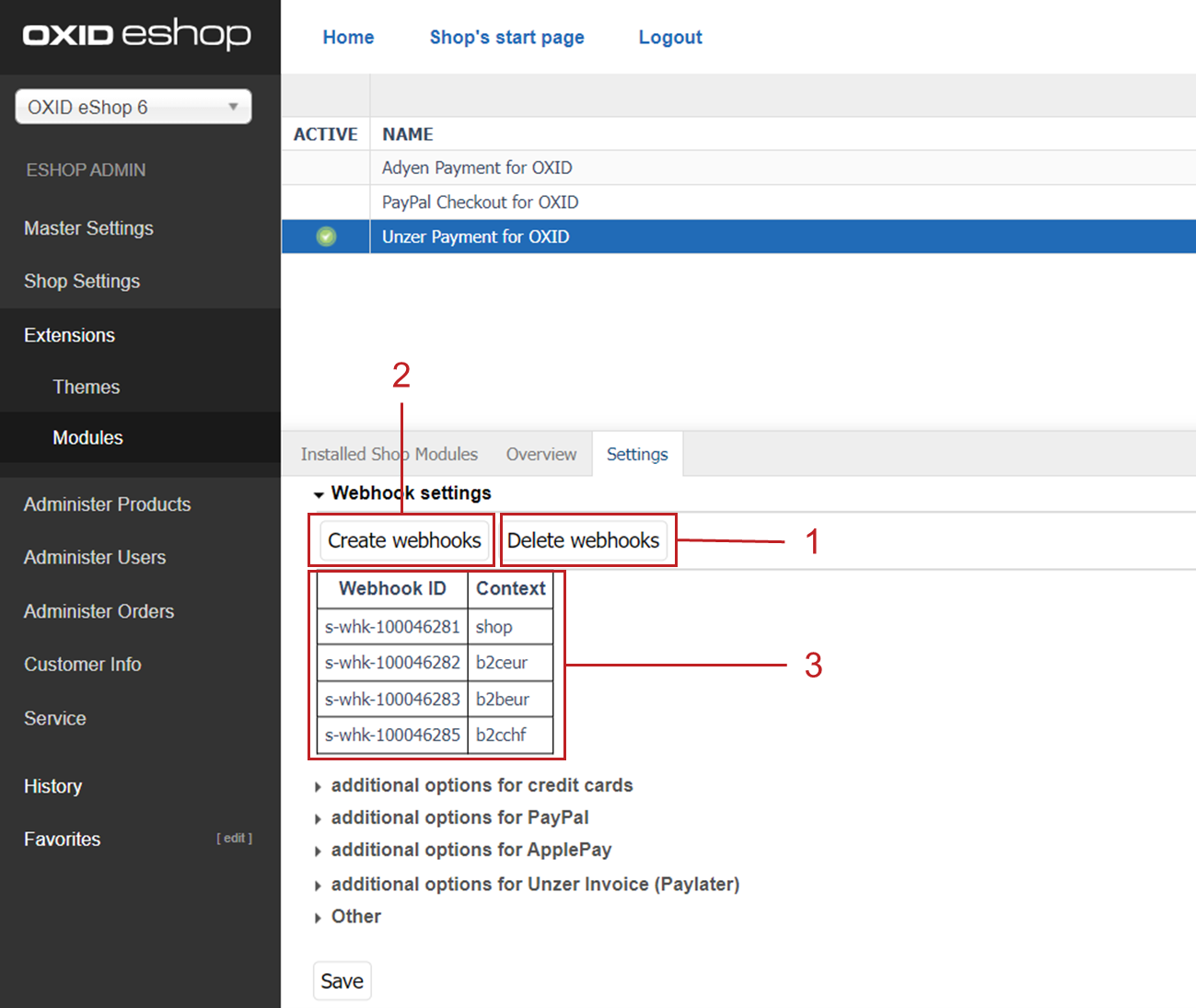This screenshot has width=1196, height=1008.
Task: Open the History section
Action: tap(52, 786)
